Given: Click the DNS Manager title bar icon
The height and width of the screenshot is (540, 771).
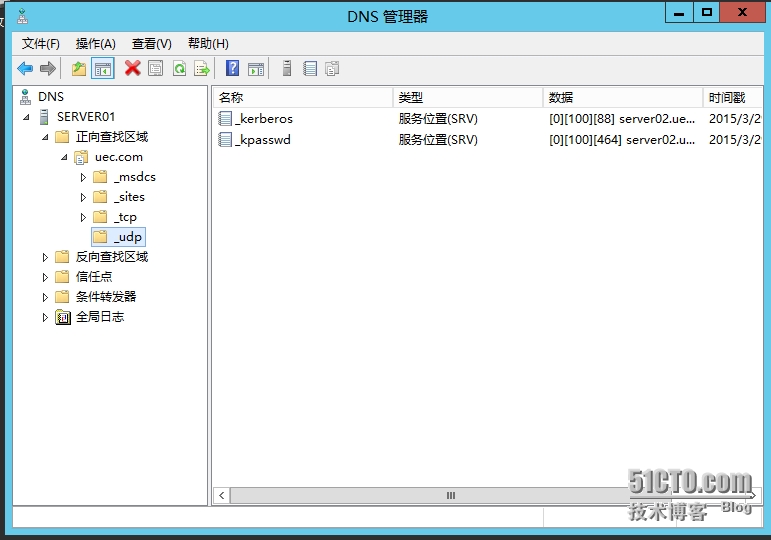Looking at the screenshot, I should click(23, 16).
